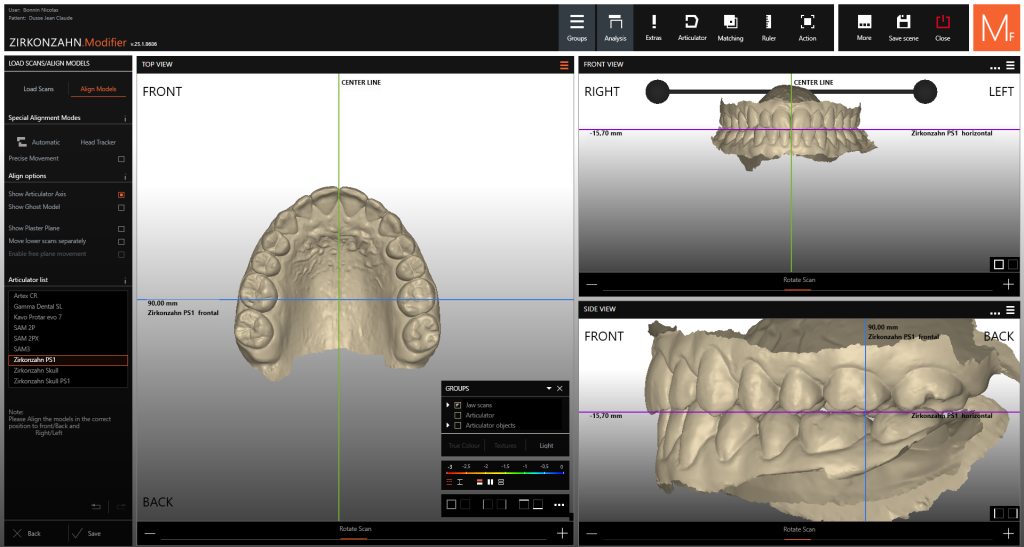Image resolution: width=1024 pixels, height=547 pixels.
Task: Open Front View three-dots options
Action: (995, 67)
